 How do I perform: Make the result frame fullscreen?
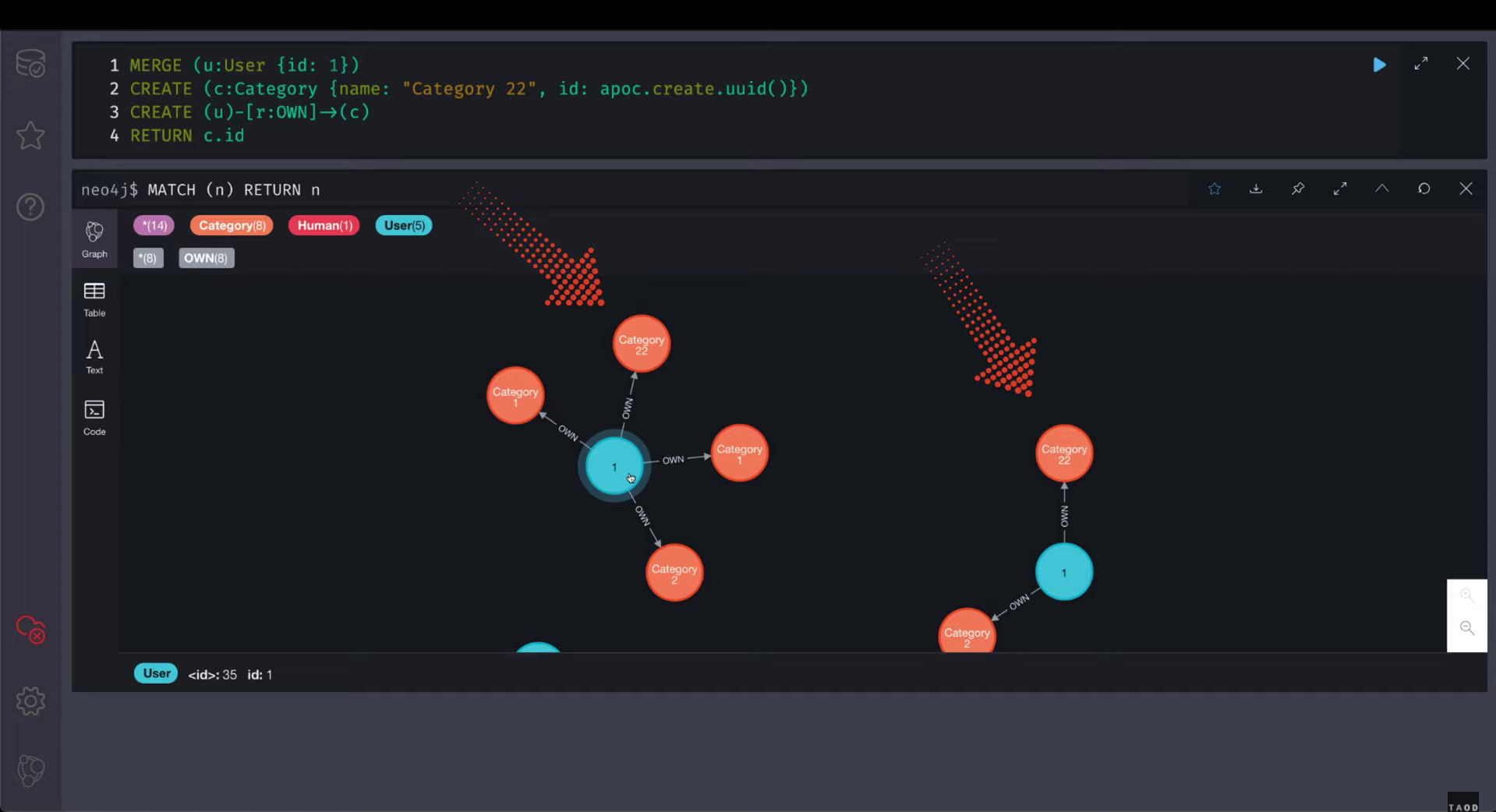point(1340,189)
